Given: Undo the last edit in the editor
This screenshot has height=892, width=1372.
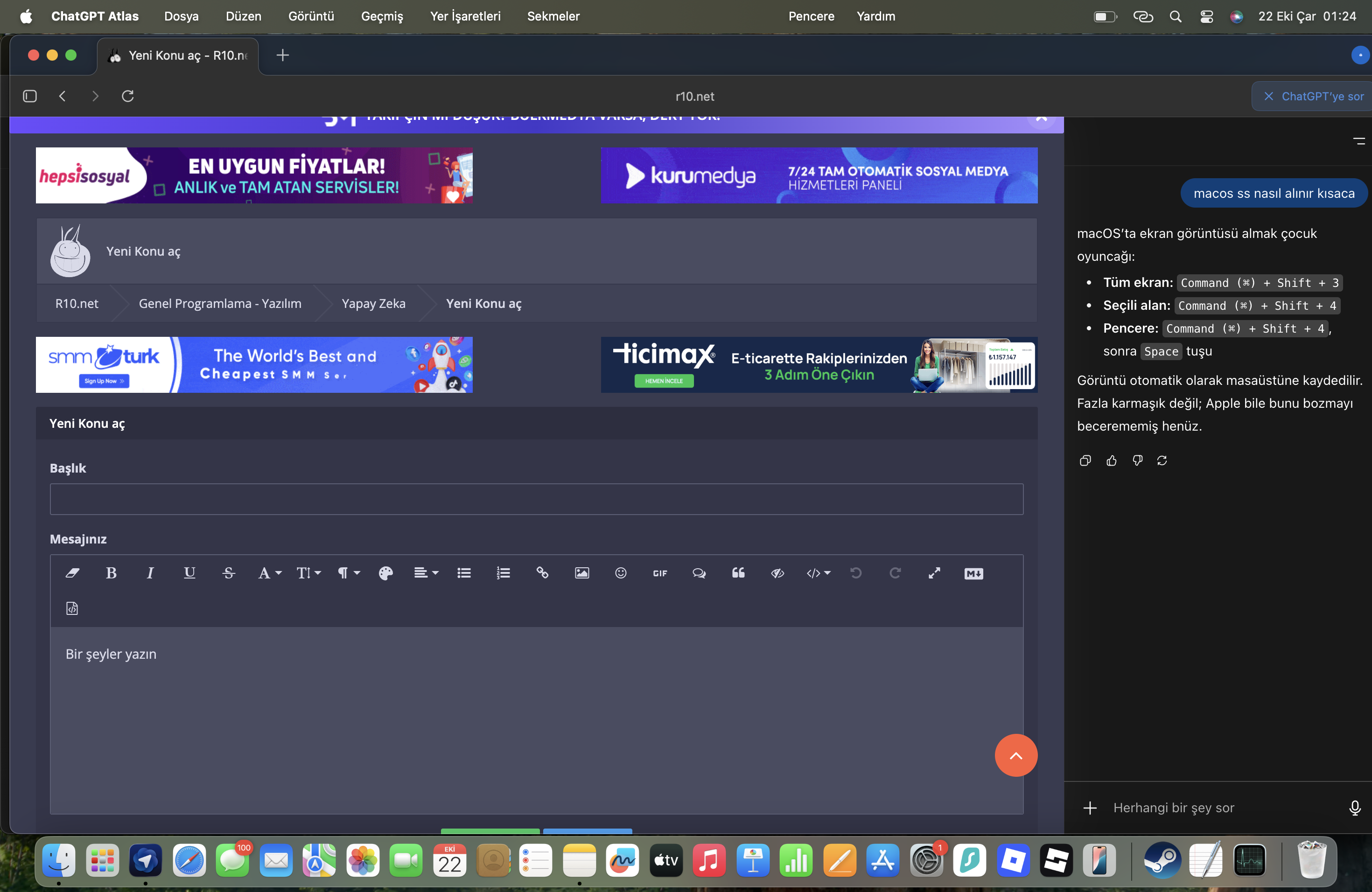Looking at the screenshot, I should coord(856,573).
